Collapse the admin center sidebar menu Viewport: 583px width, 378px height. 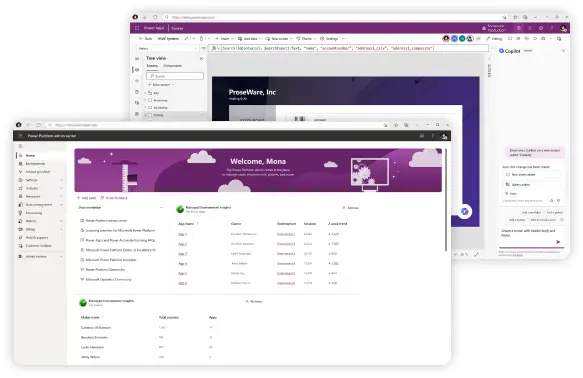click(x=20, y=146)
